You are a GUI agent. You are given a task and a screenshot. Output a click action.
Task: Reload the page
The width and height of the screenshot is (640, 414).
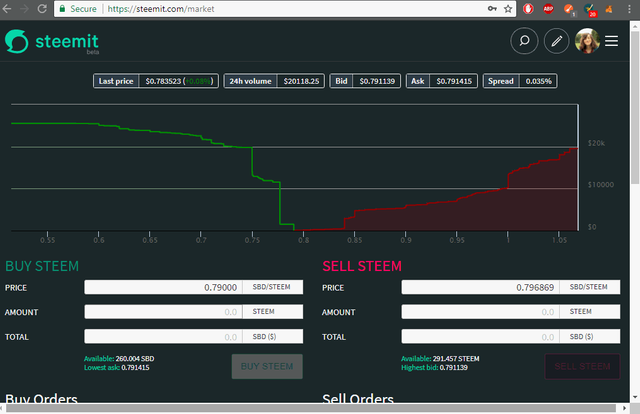pos(42,9)
